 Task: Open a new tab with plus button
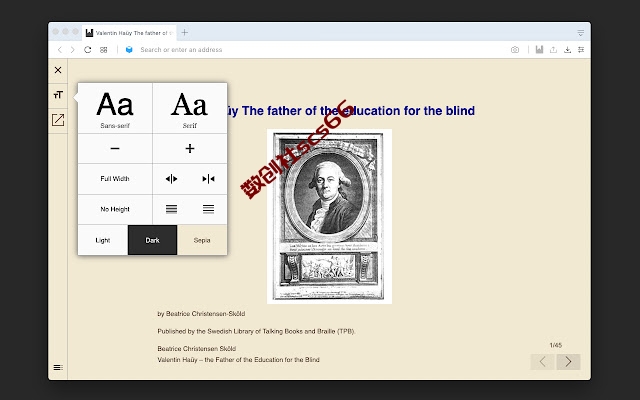pos(184,32)
